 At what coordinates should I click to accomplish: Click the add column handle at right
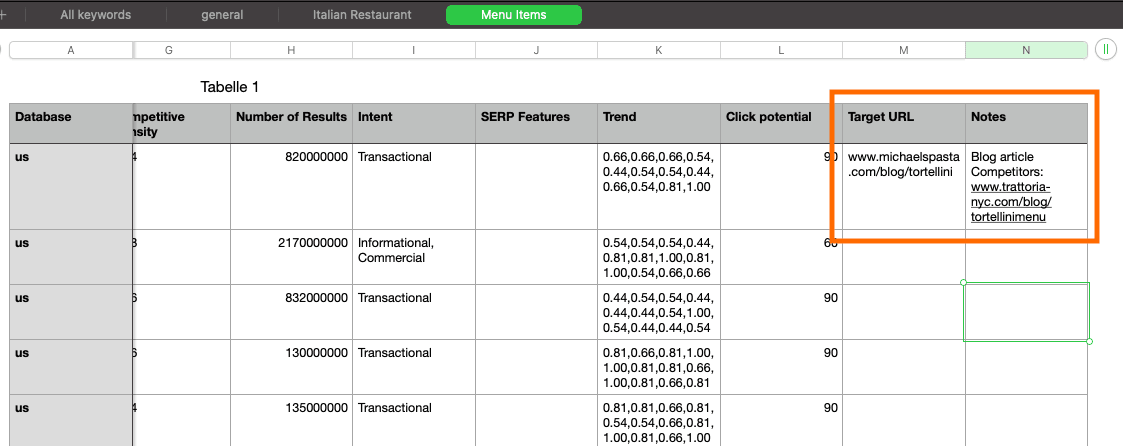pyautogui.click(x=1106, y=50)
